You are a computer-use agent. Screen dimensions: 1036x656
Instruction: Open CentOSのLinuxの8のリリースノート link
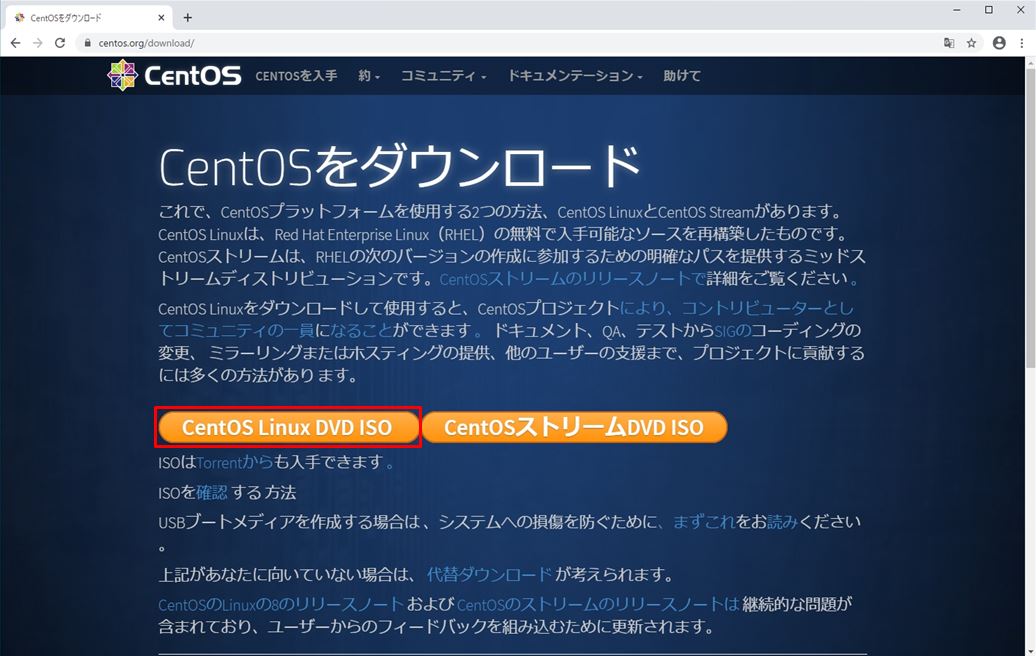(281, 604)
